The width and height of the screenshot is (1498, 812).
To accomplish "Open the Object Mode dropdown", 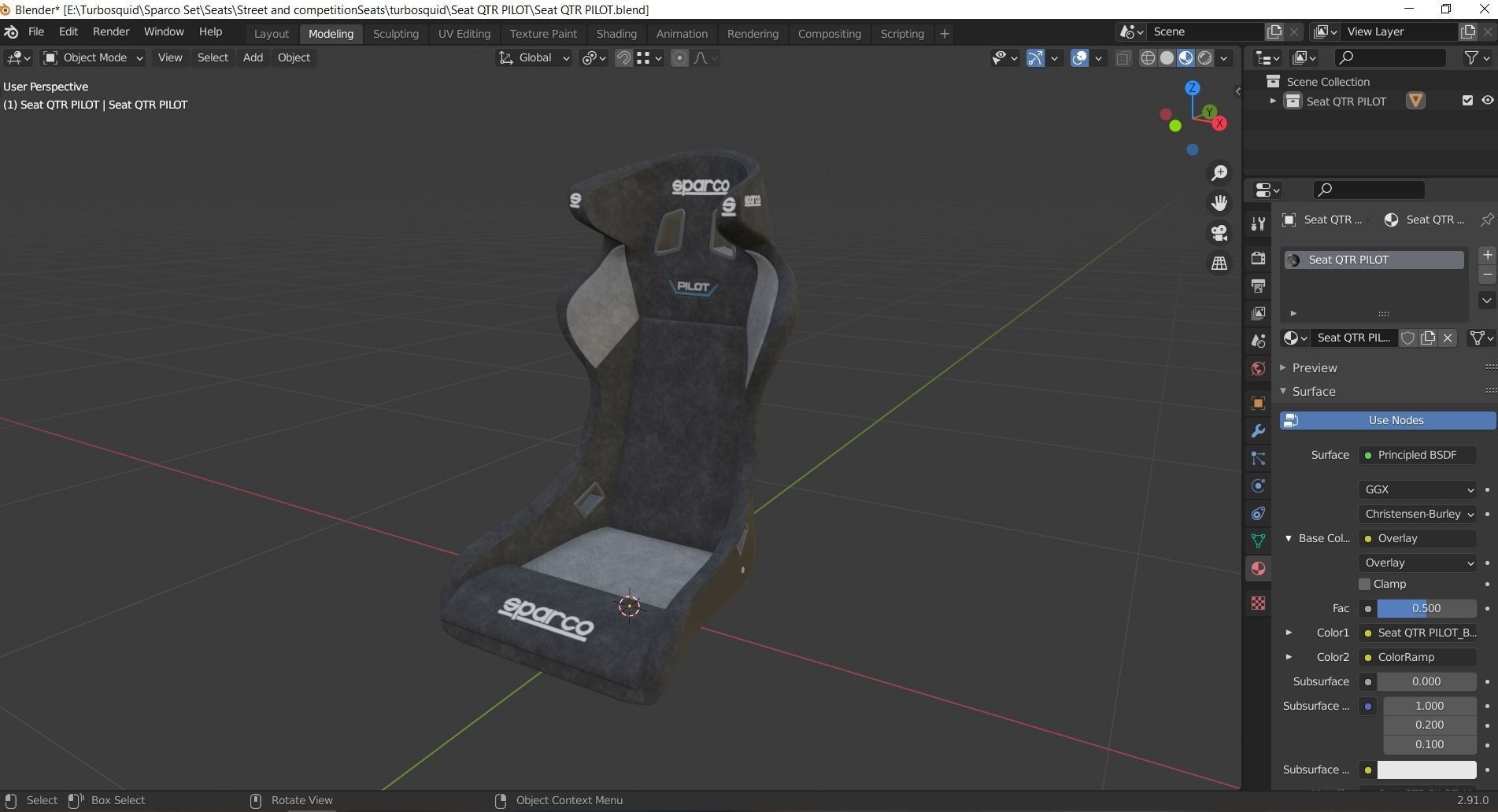I will pos(93,57).
